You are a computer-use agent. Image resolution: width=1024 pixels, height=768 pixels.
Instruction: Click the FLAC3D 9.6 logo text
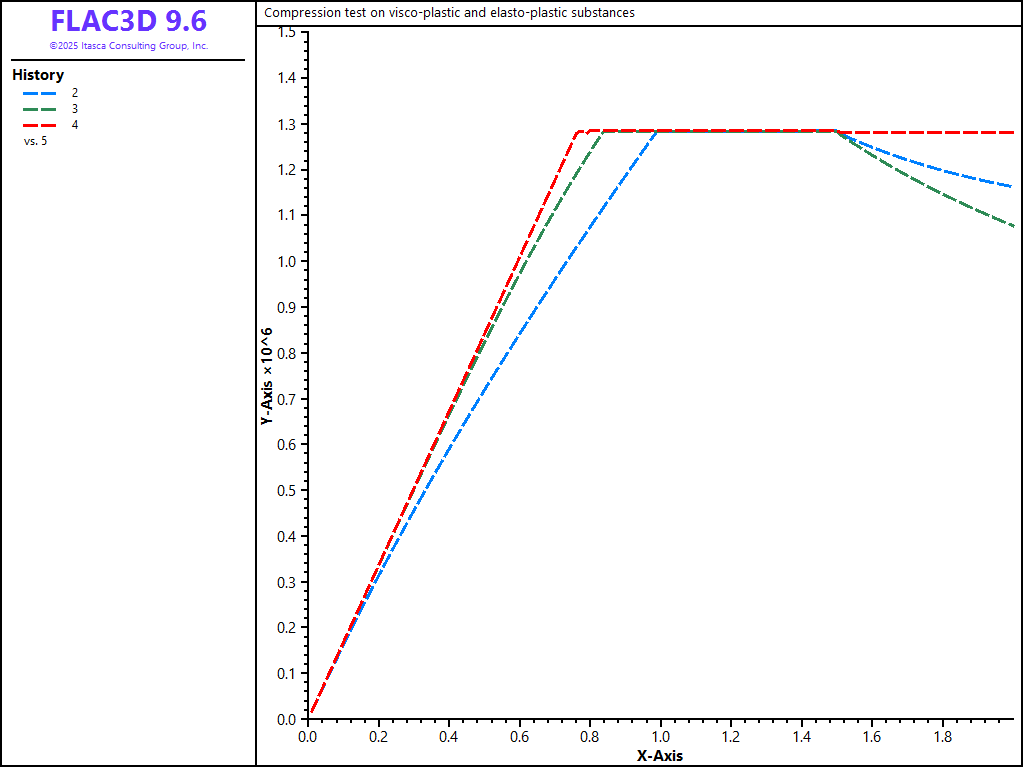128,22
